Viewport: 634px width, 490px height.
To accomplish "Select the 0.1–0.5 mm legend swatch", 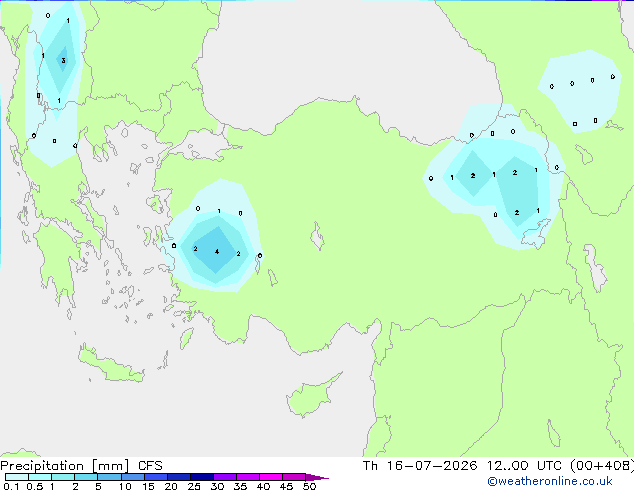I will coord(17,477).
